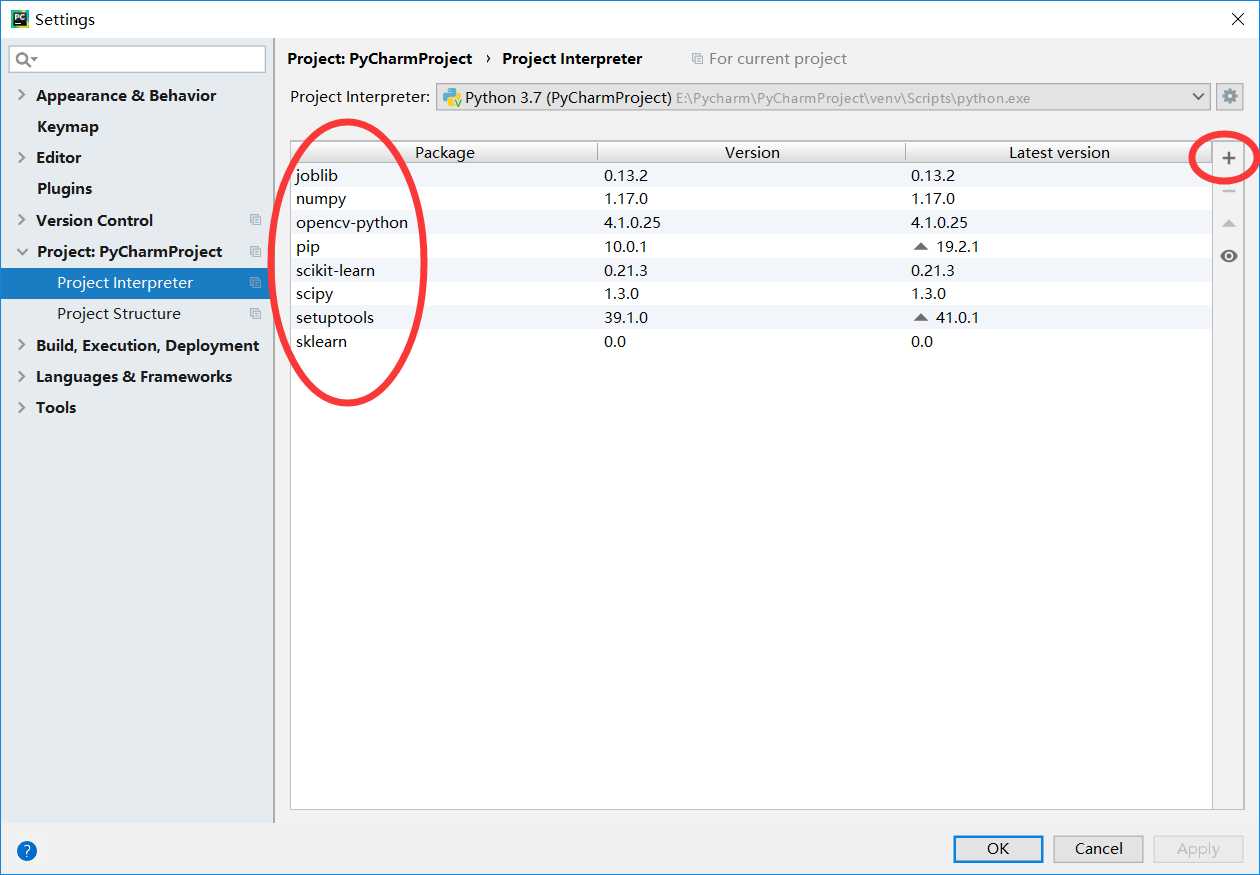Click the copy icon beside Project: PyCharmProject
The image size is (1260, 875).
tap(255, 251)
